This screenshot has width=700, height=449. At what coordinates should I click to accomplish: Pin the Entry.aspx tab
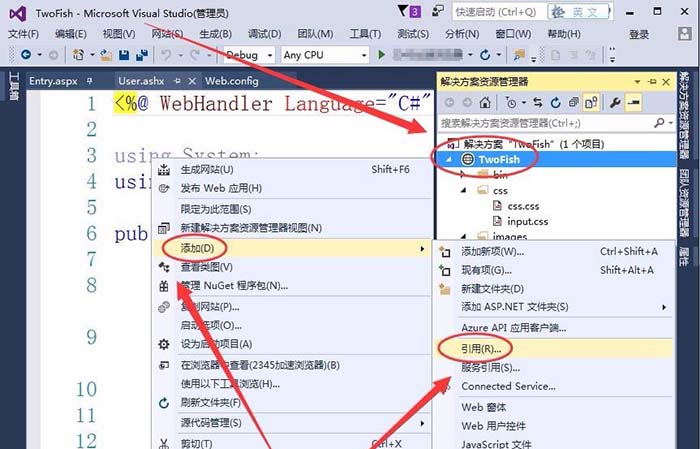tap(90, 81)
